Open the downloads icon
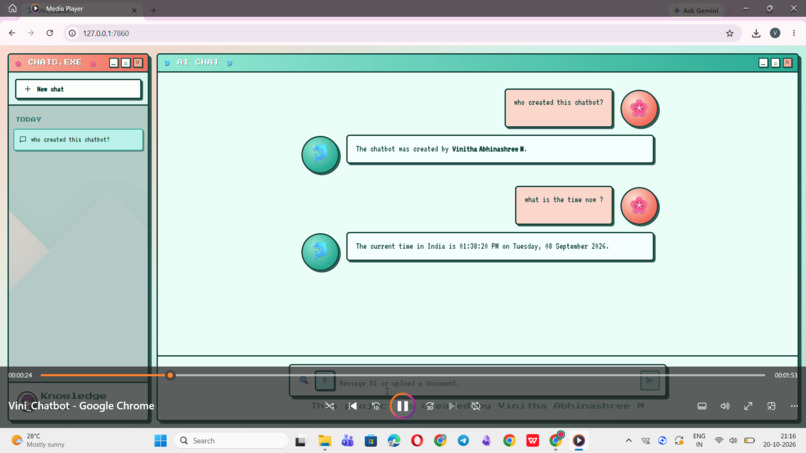The image size is (806, 453). [x=756, y=33]
